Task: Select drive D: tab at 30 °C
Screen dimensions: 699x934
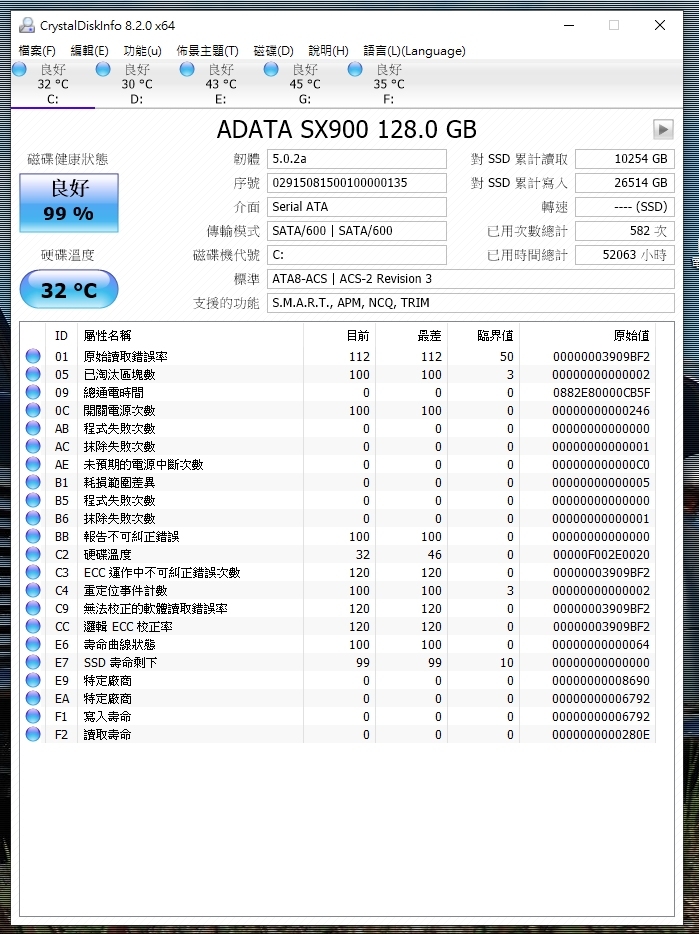Action: [x=136, y=84]
